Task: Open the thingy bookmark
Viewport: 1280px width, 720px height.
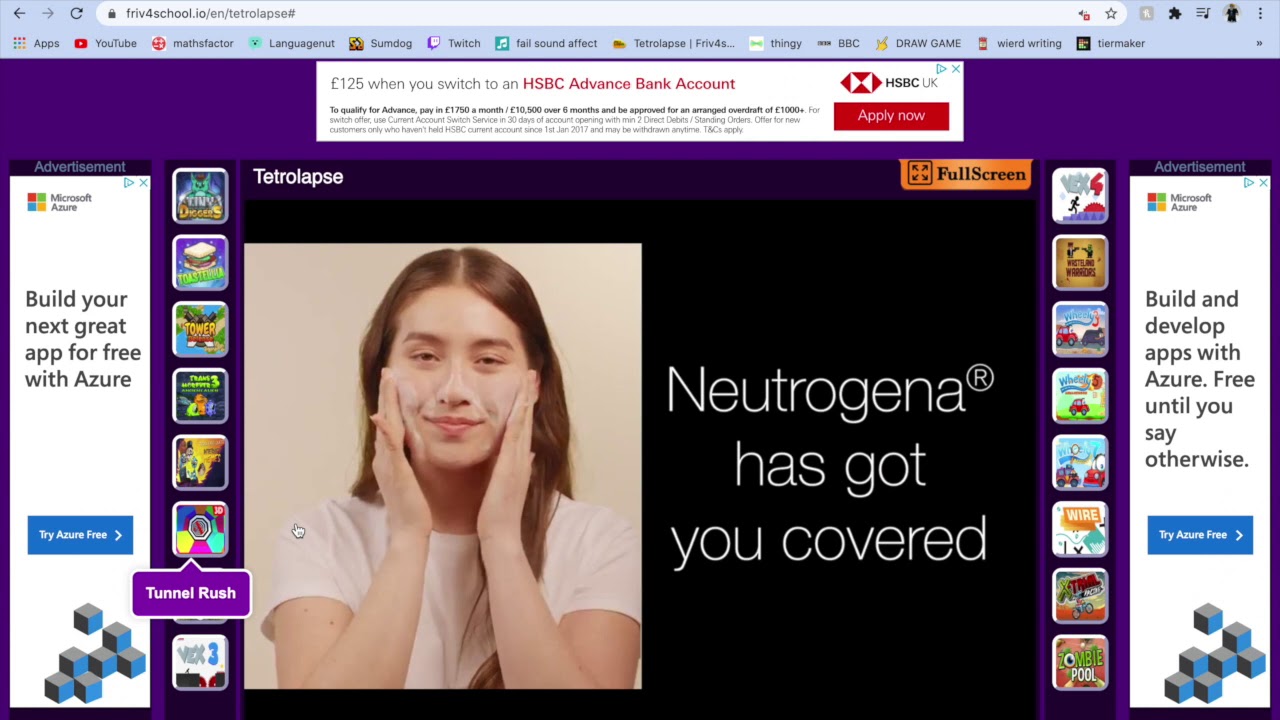Action: [x=775, y=44]
